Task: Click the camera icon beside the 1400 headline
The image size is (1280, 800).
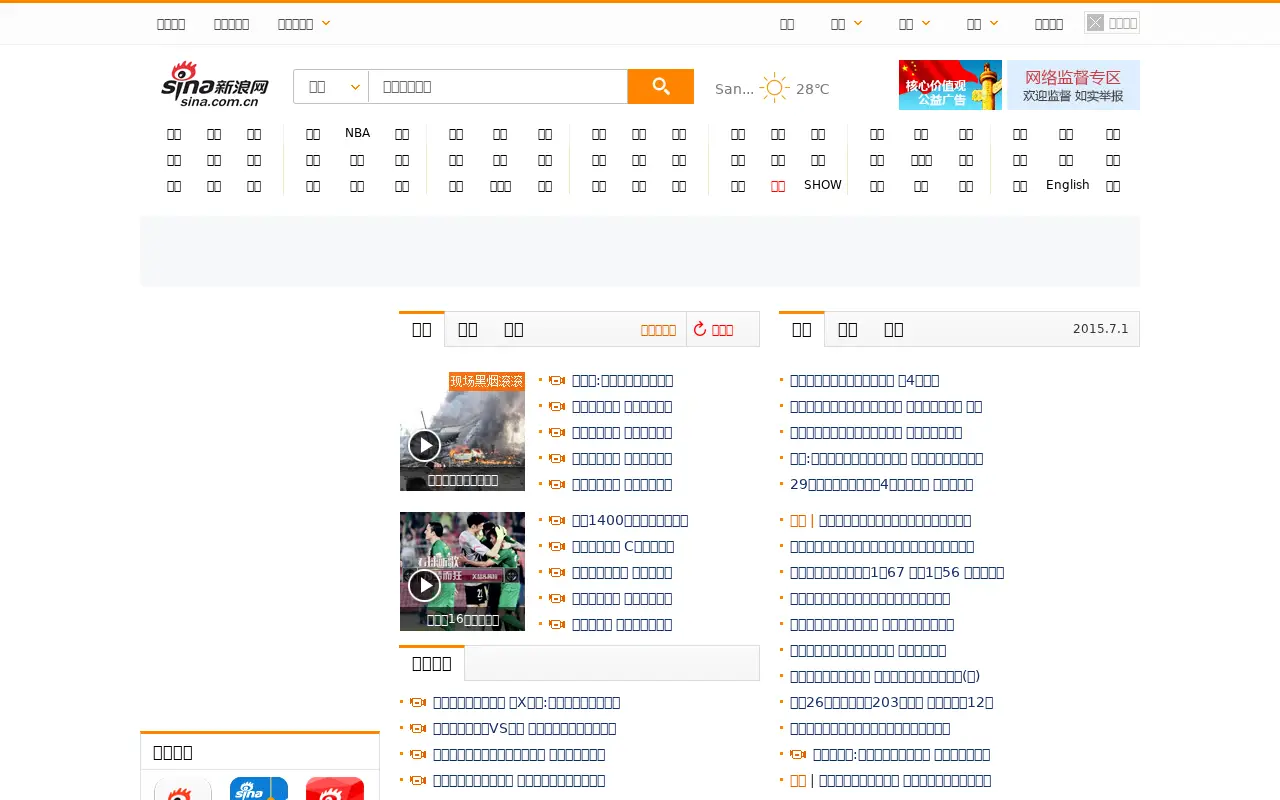Action: (x=557, y=521)
